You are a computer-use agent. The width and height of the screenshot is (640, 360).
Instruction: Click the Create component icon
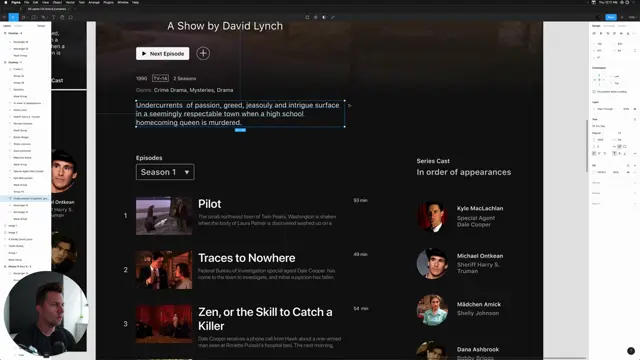316,18
